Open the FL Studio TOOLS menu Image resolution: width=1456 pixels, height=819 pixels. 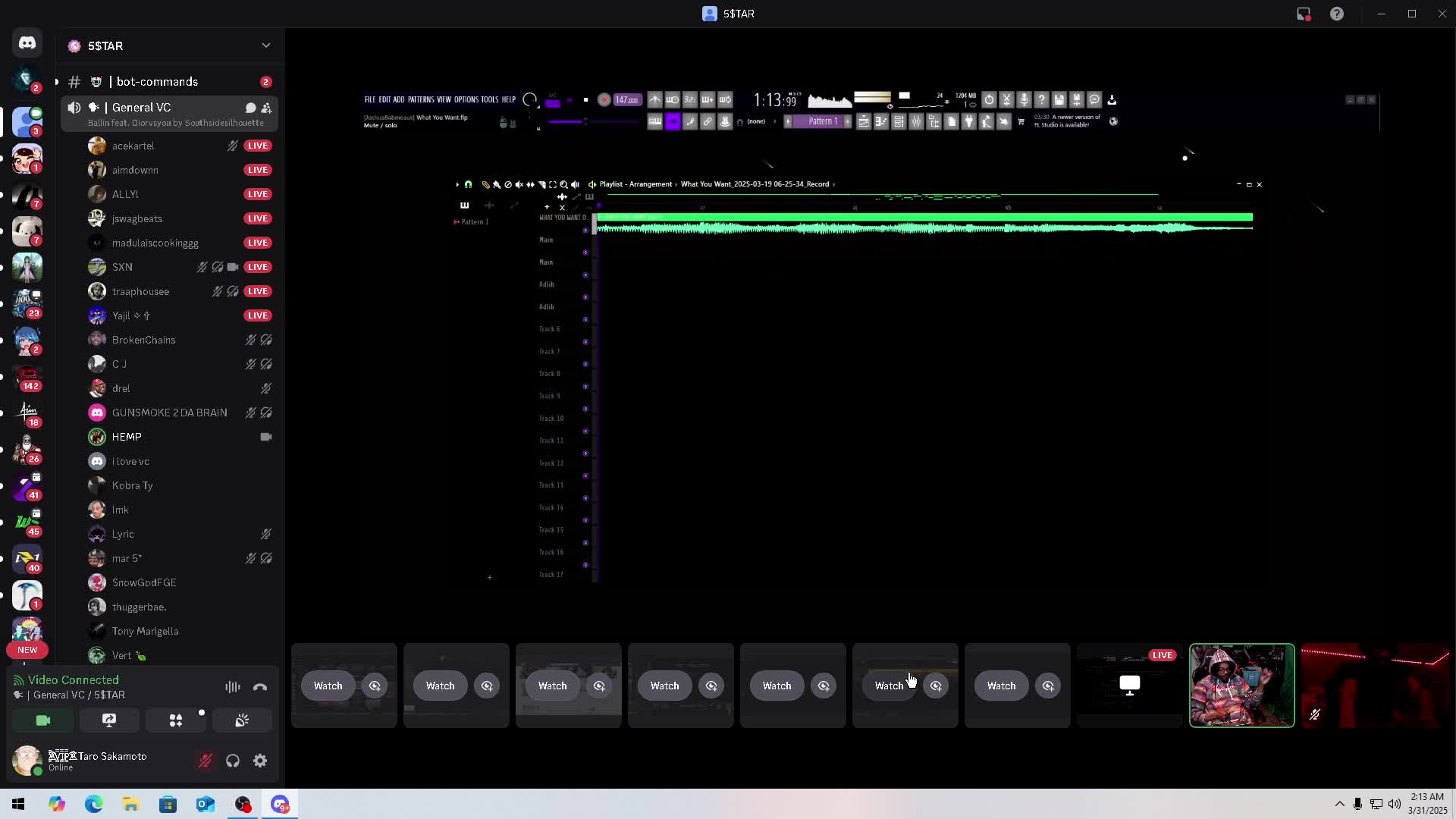(x=490, y=99)
